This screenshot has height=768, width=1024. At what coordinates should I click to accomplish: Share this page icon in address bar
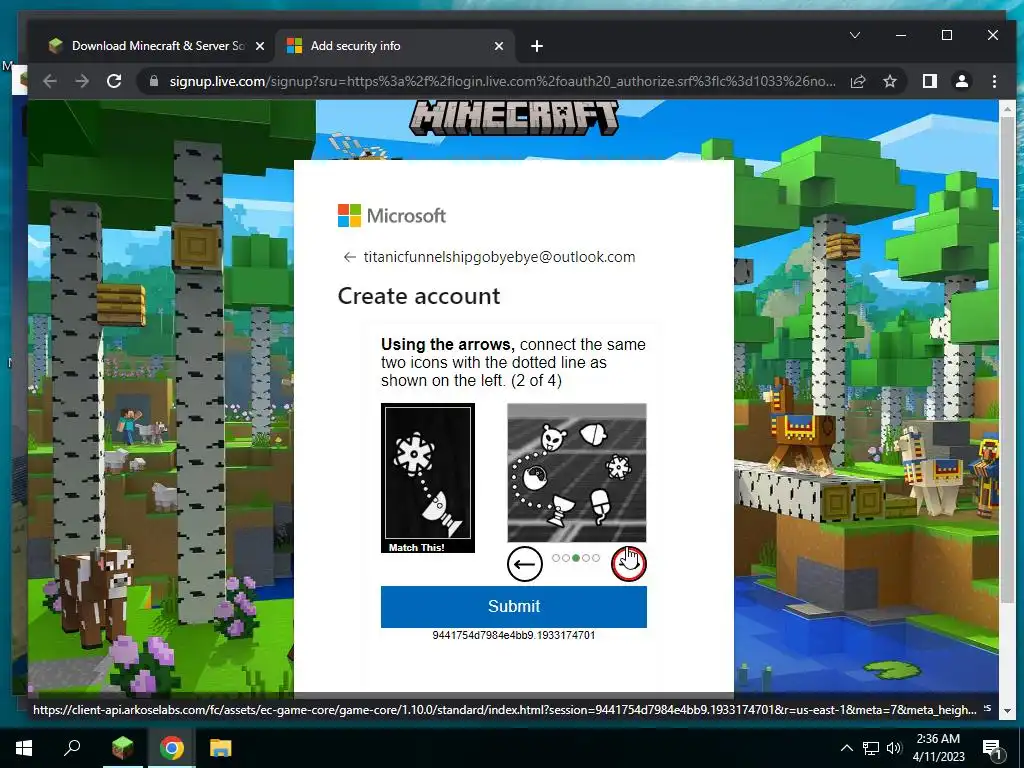[x=858, y=82]
